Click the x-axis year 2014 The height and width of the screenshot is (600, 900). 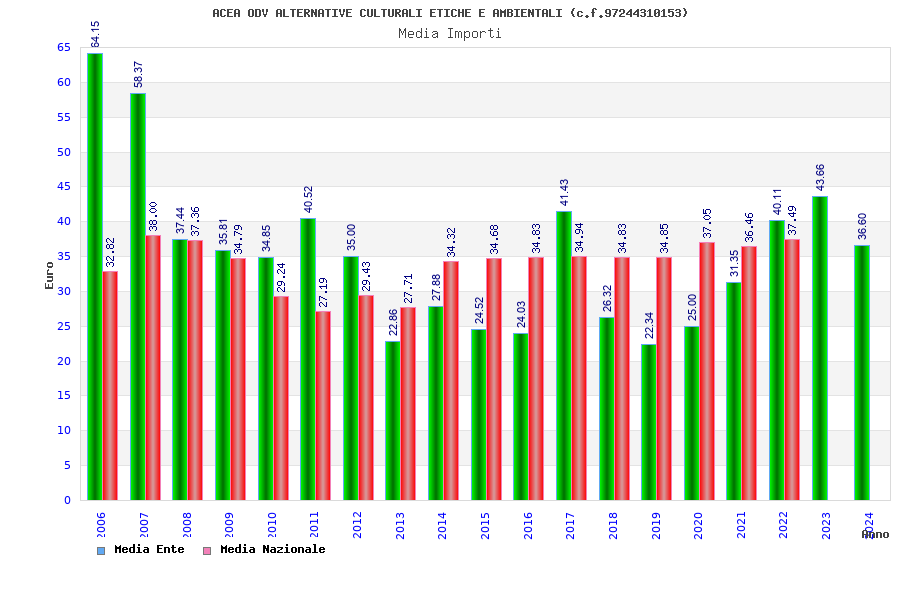click(x=442, y=525)
